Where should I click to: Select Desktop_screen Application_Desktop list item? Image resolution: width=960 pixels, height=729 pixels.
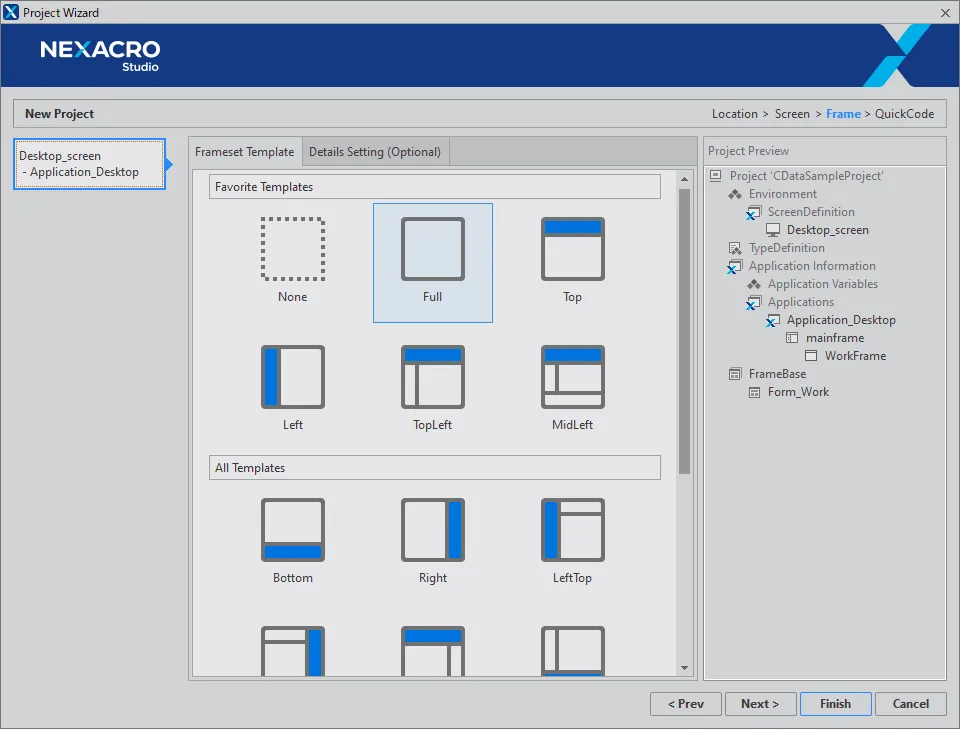coord(89,164)
